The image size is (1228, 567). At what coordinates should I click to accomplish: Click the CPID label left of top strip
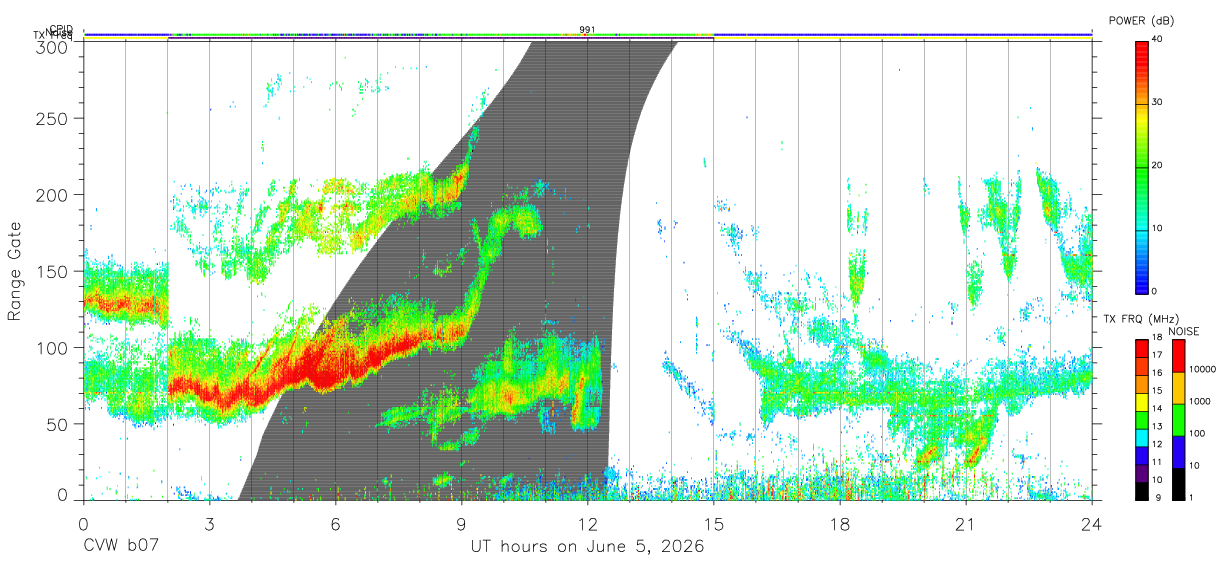click(61, 29)
